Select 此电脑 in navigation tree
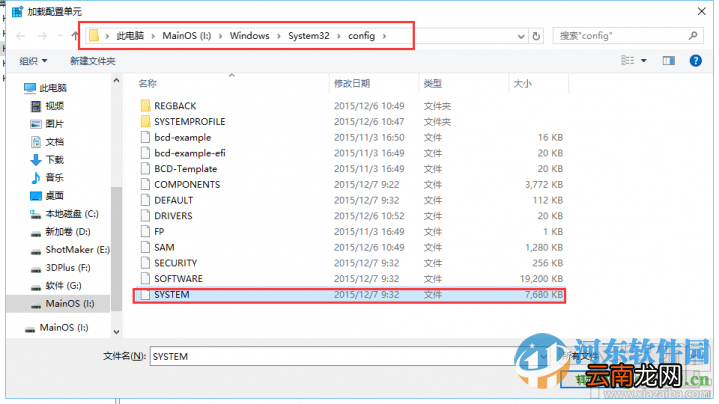 coord(45,88)
